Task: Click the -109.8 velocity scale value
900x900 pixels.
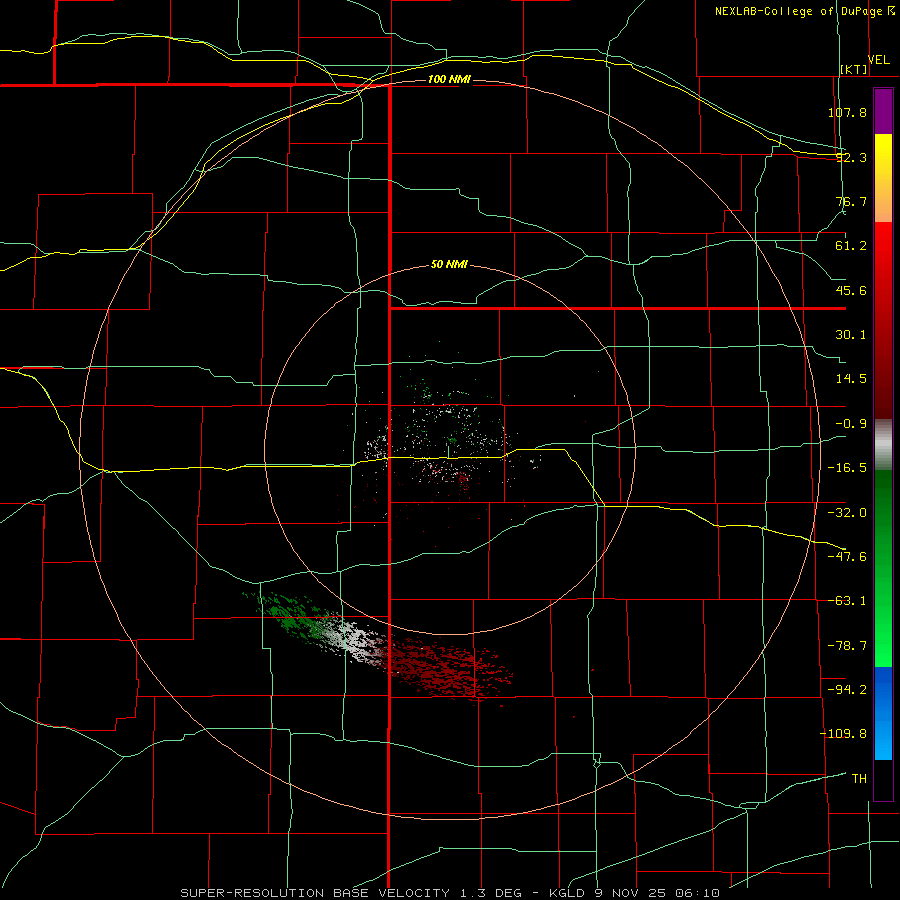Action: pyautogui.click(x=843, y=734)
